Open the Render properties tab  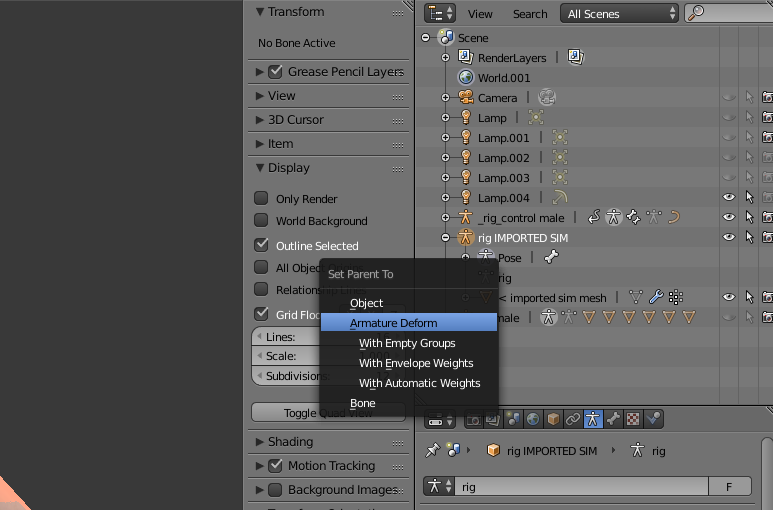pos(473,419)
